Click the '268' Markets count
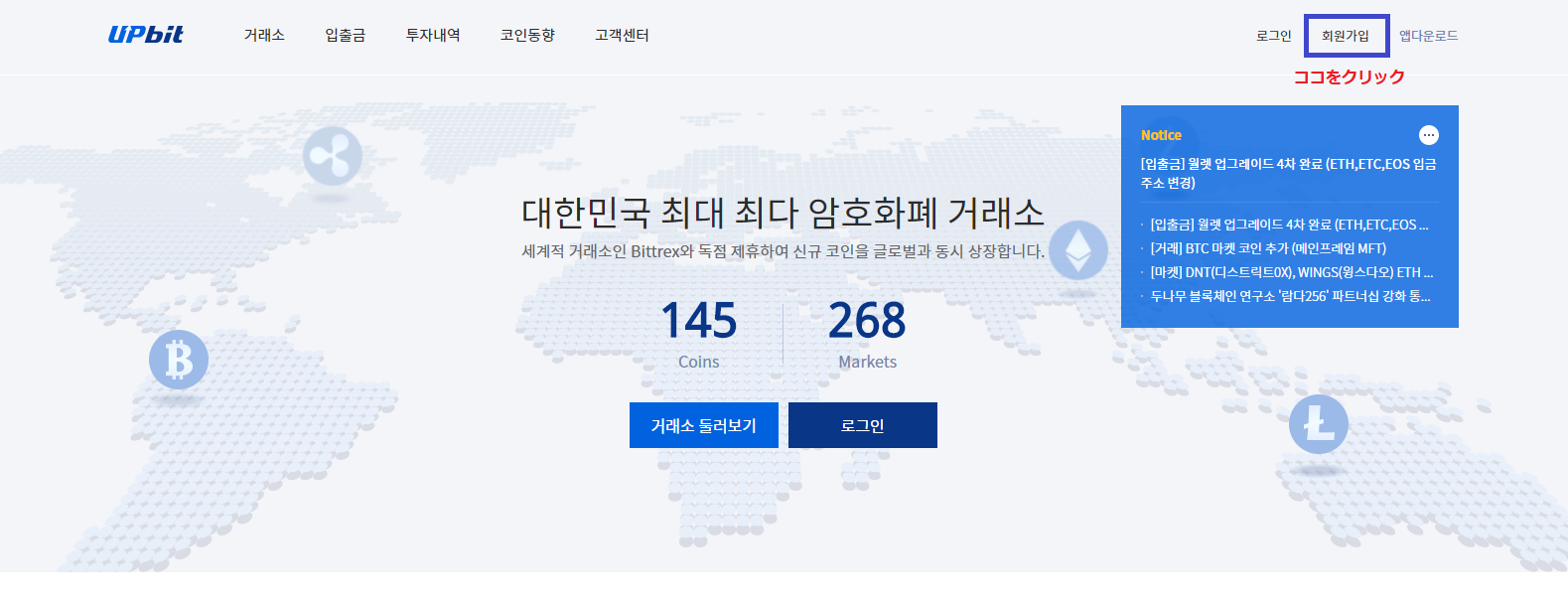 click(x=868, y=321)
